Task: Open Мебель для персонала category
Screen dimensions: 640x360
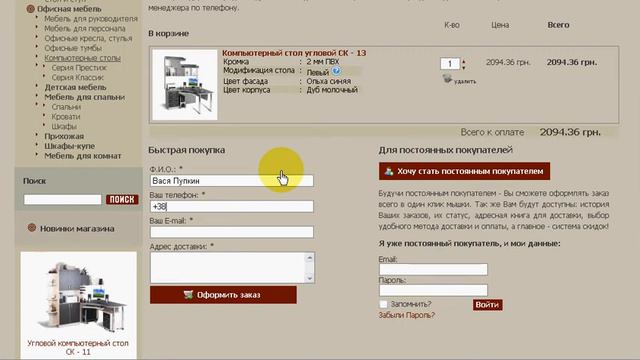Action: click(x=85, y=29)
